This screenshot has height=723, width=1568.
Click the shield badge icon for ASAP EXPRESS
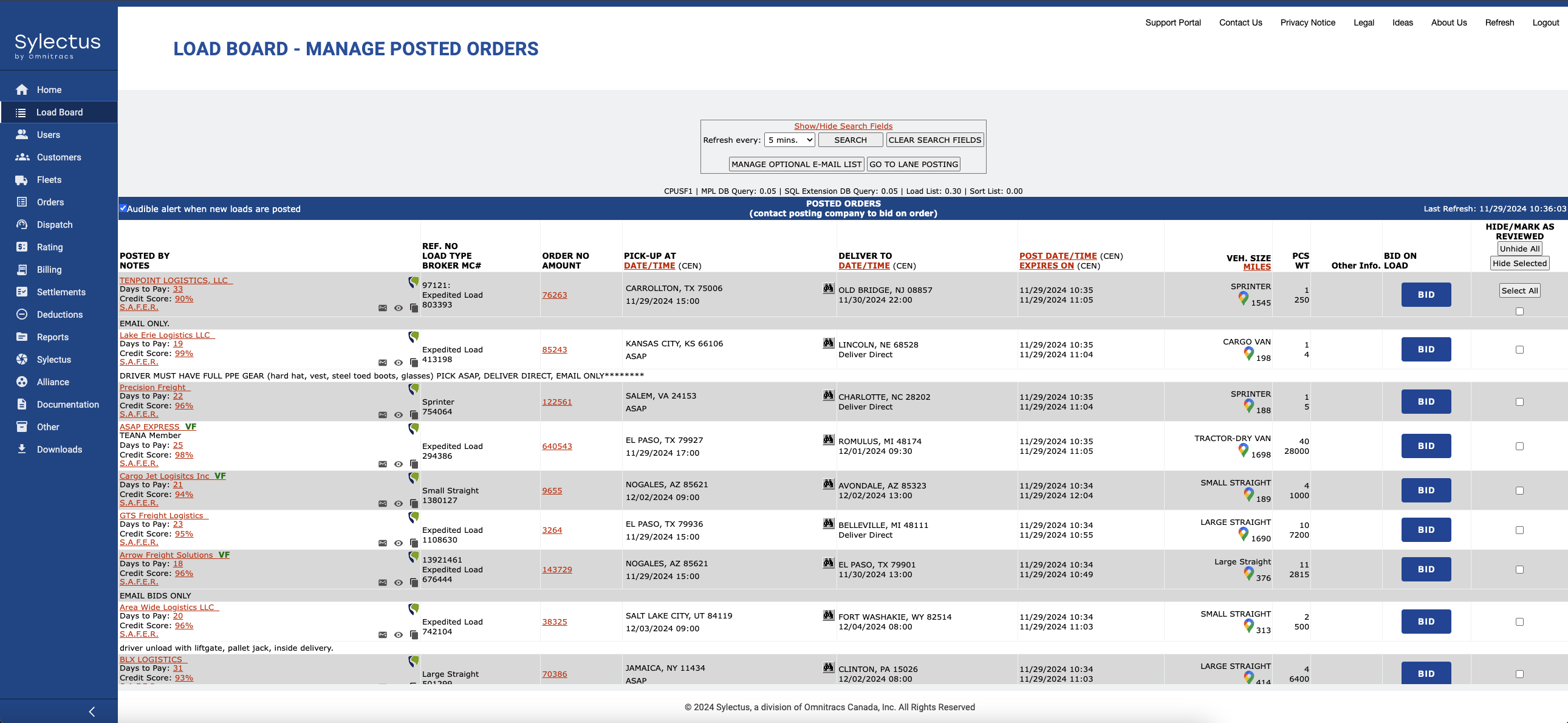413,428
